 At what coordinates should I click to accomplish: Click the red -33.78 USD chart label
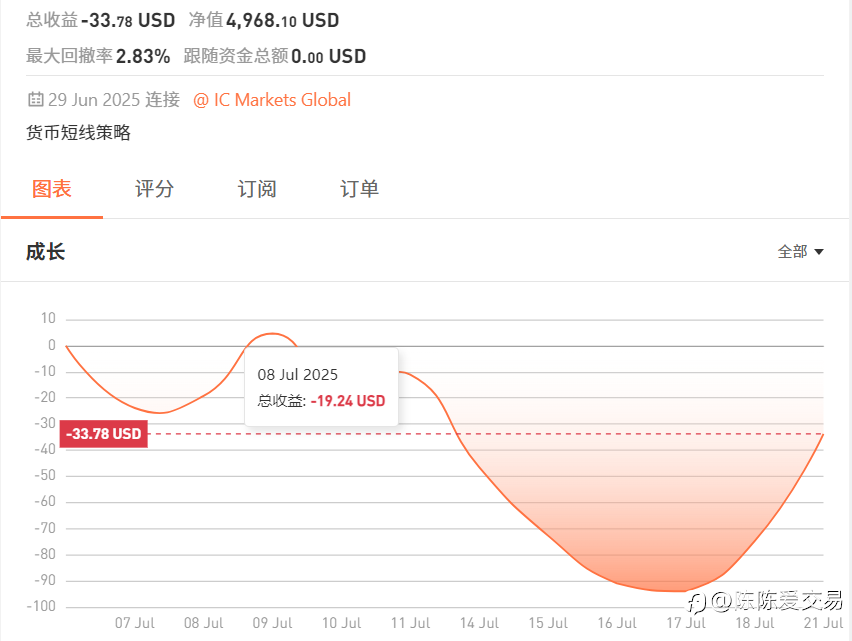click(103, 433)
